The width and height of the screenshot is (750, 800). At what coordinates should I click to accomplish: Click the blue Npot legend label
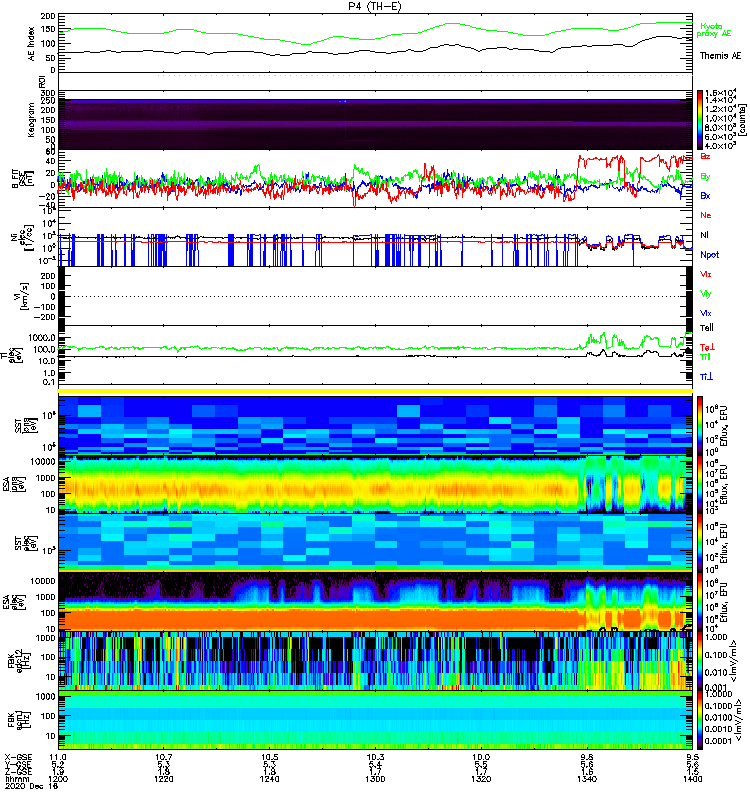pos(710,255)
